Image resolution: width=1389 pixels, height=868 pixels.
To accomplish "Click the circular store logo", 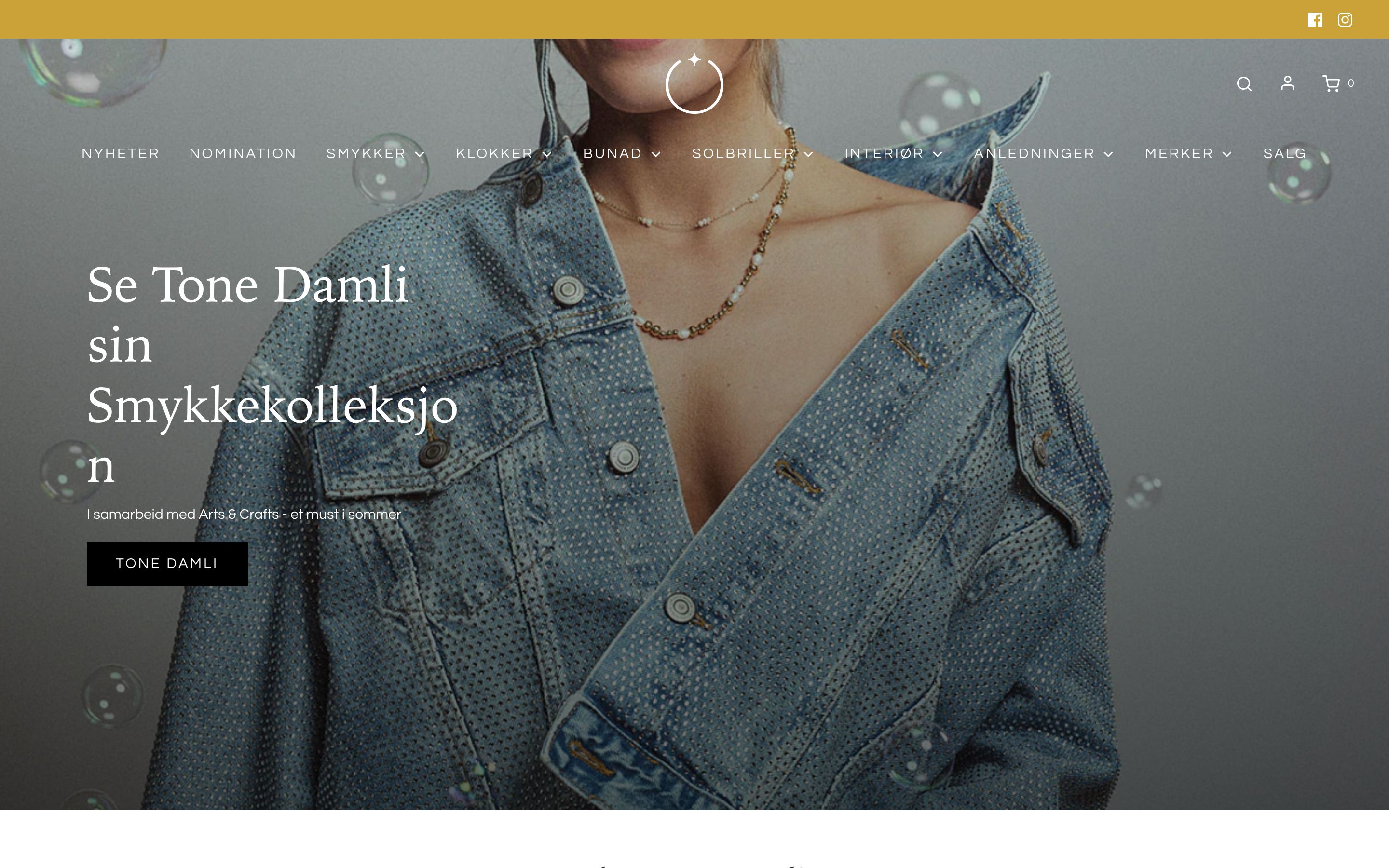I will pos(694,84).
